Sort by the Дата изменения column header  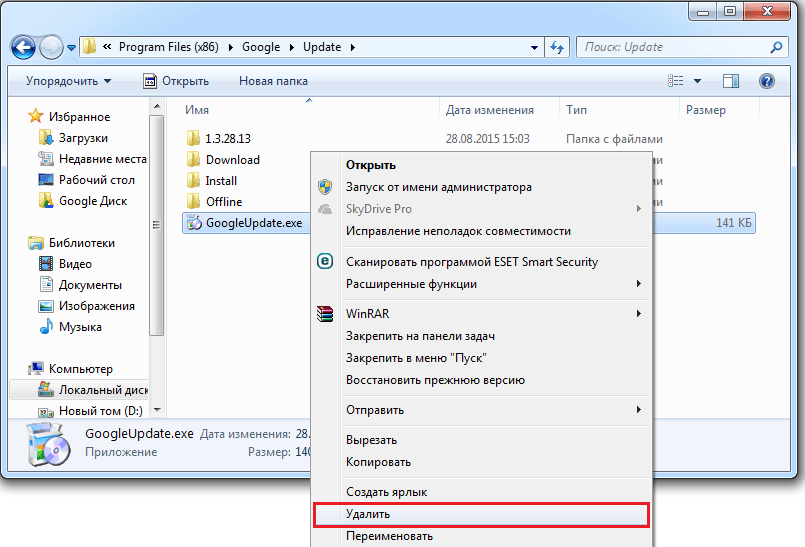(x=489, y=110)
